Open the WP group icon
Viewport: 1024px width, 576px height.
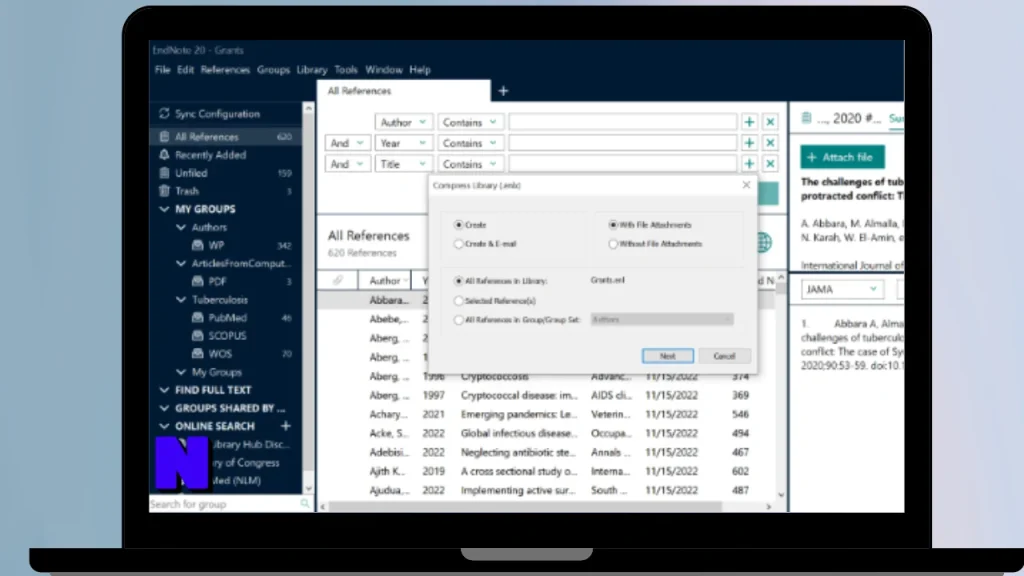point(197,246)
